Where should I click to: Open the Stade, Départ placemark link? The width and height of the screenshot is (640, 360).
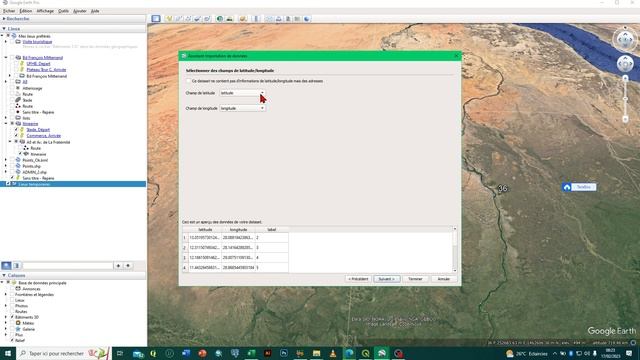click(38, 130)
